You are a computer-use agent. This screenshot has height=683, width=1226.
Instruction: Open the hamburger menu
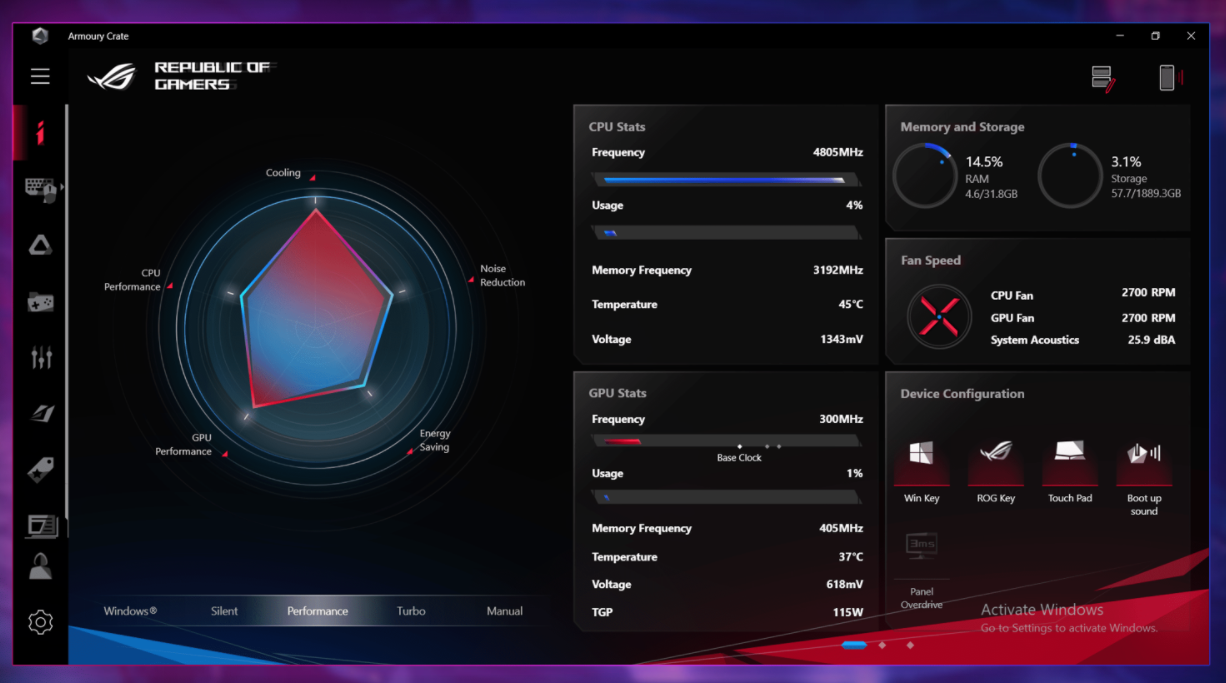40,76
